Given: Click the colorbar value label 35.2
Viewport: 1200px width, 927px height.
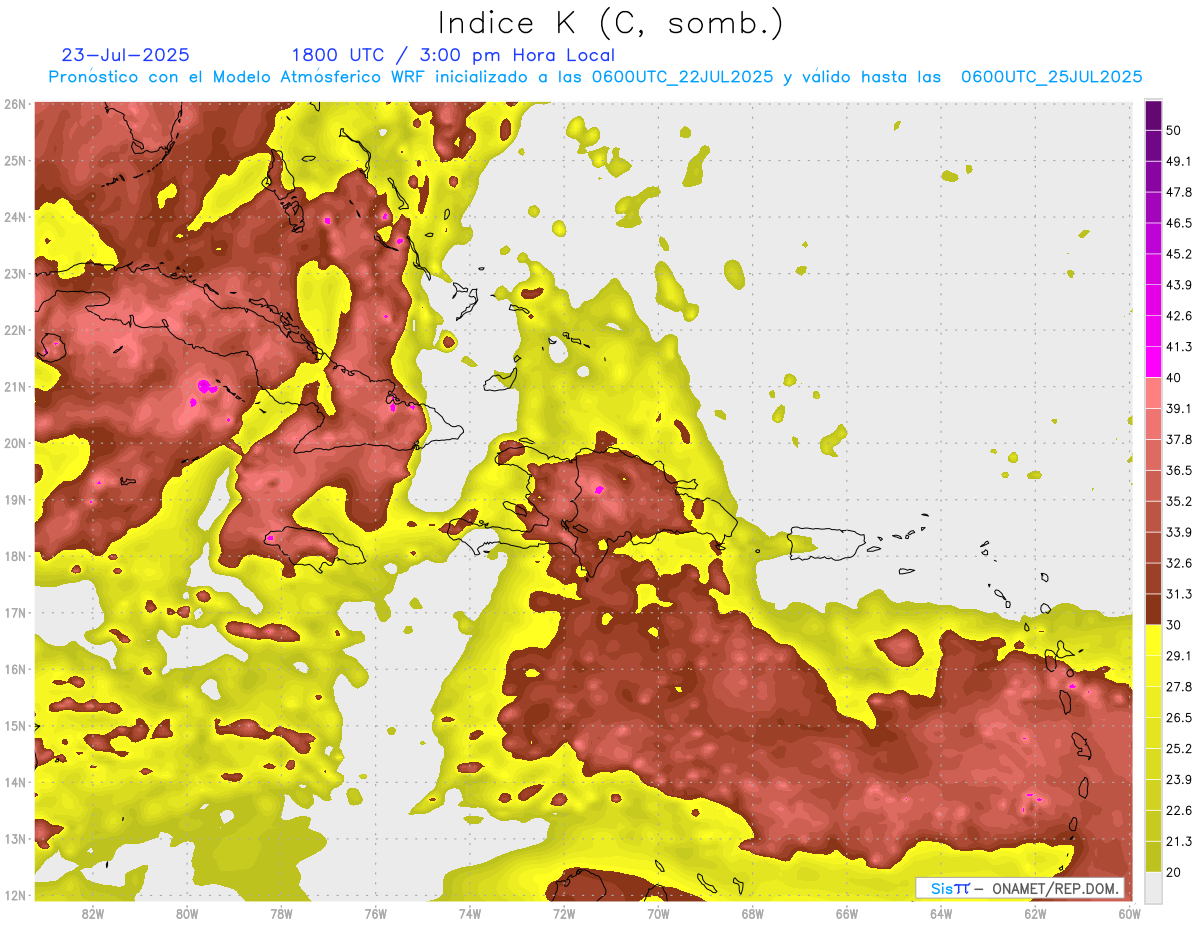Looking at the screenshot, I should click(x=1179, y=502).
